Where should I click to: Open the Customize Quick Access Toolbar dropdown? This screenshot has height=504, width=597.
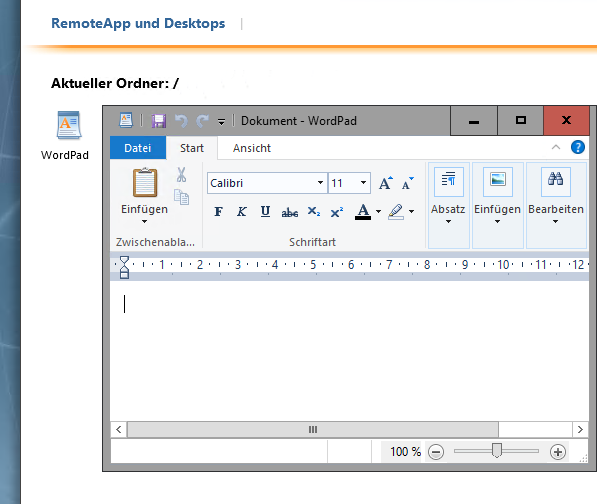(x=221, y=122)
